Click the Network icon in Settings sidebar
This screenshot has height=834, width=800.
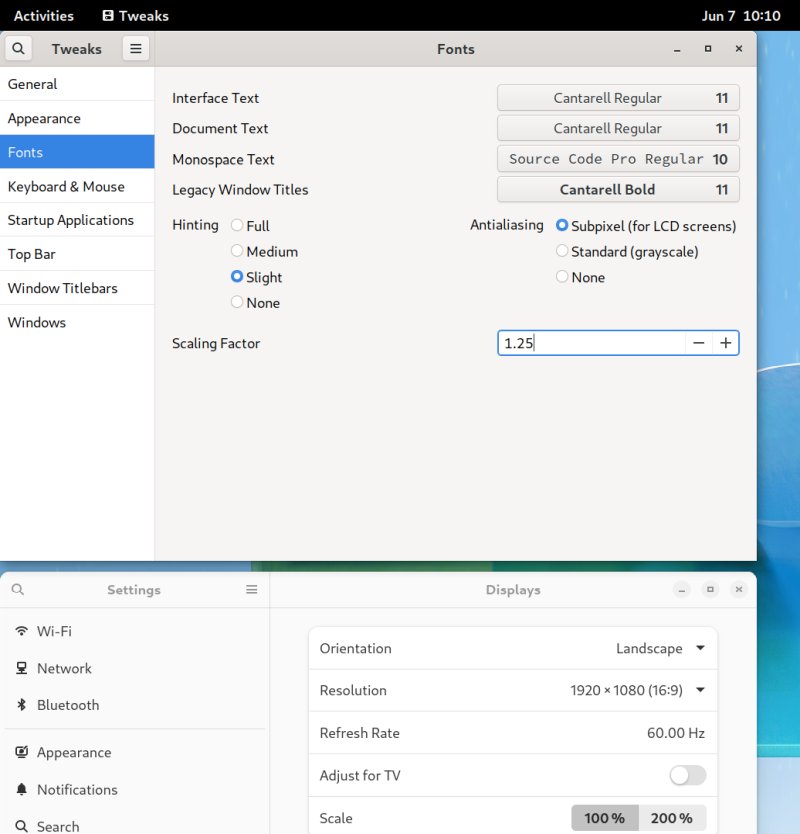[x=21, y=668]
